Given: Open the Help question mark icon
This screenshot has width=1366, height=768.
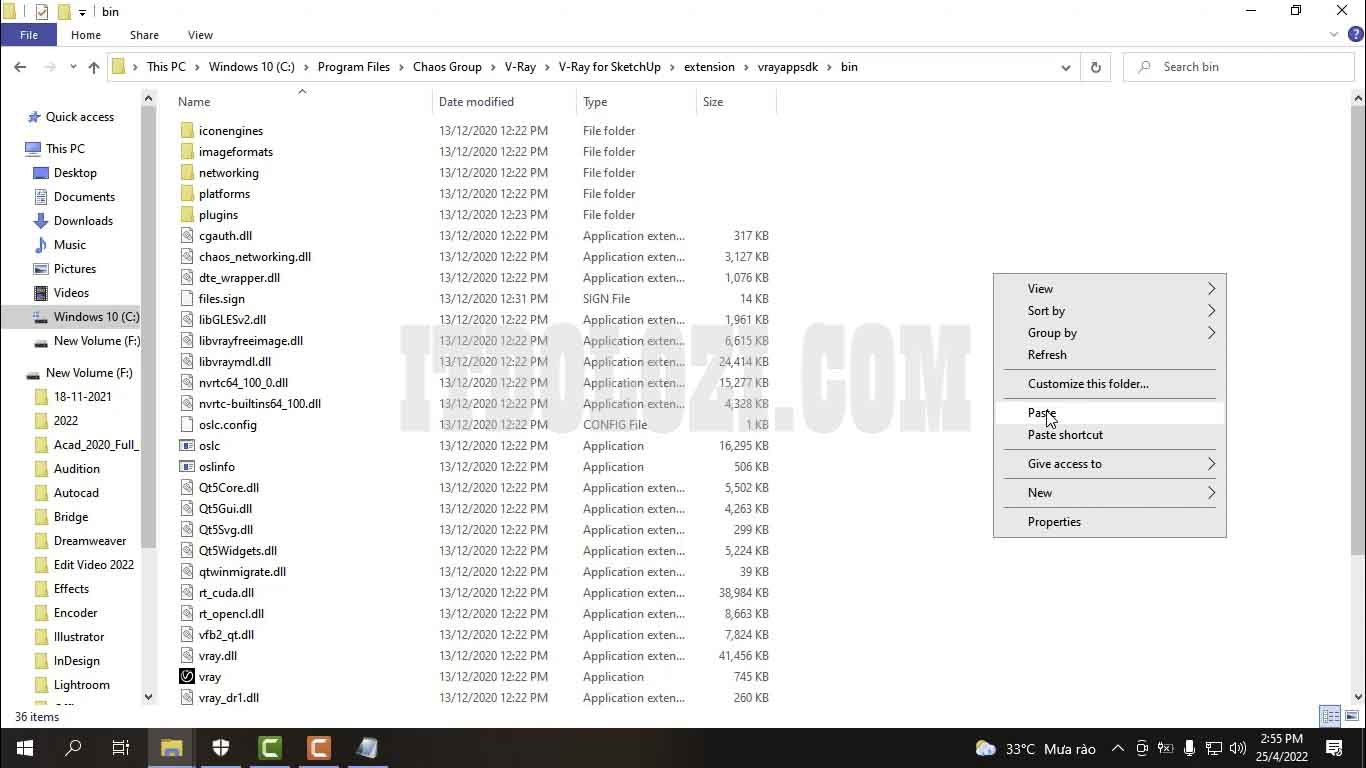Looking at the screenshot, I should [x=1355, y=35].
